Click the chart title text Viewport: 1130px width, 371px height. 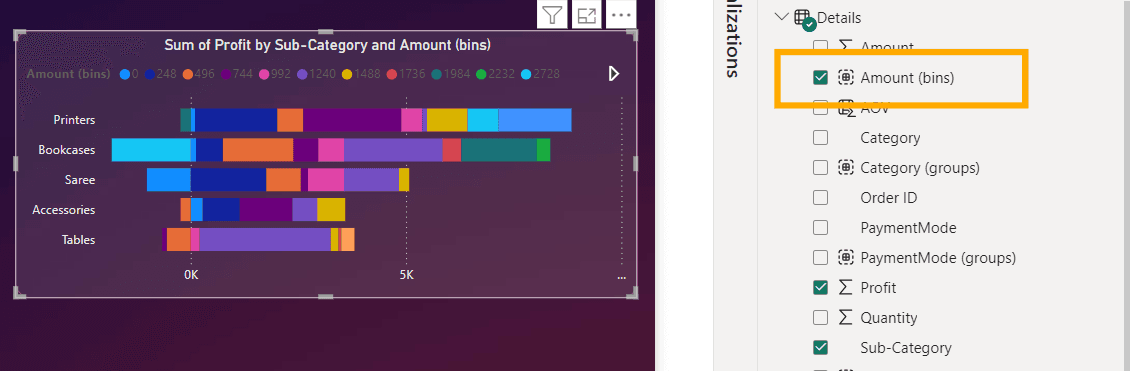coord(327,45)
